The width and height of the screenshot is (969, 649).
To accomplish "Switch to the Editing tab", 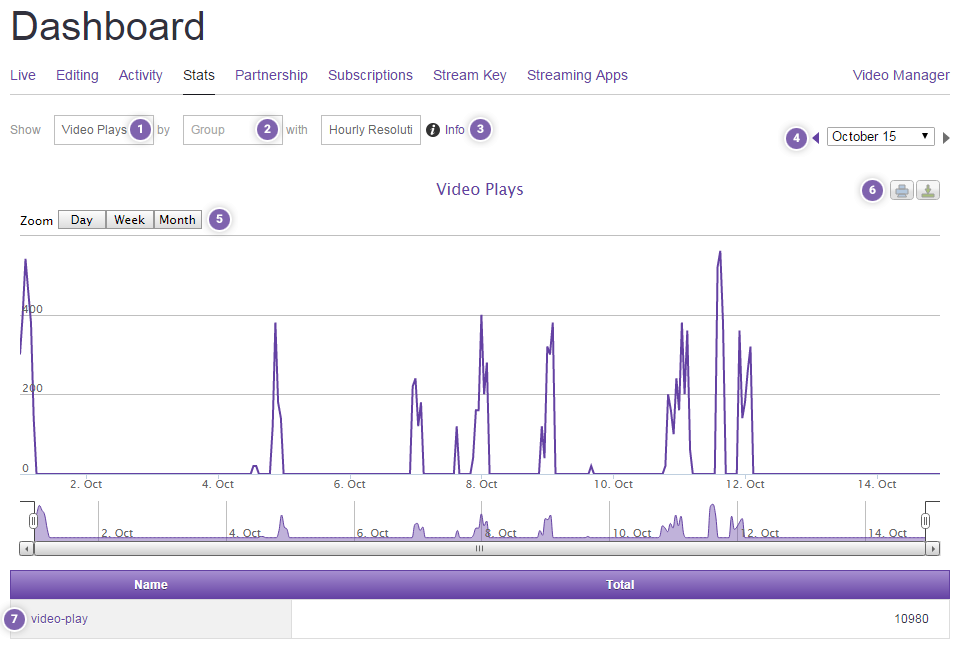I will click(x=77, y=75).
